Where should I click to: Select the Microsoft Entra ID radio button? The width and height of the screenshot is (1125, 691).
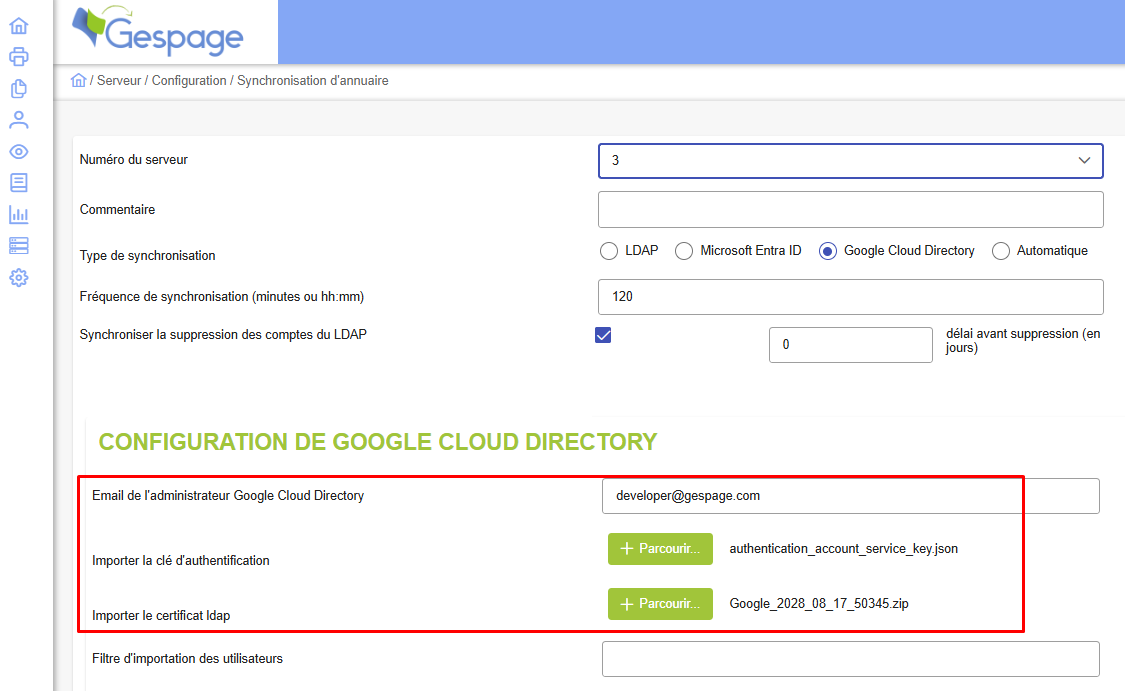[684, 251]
